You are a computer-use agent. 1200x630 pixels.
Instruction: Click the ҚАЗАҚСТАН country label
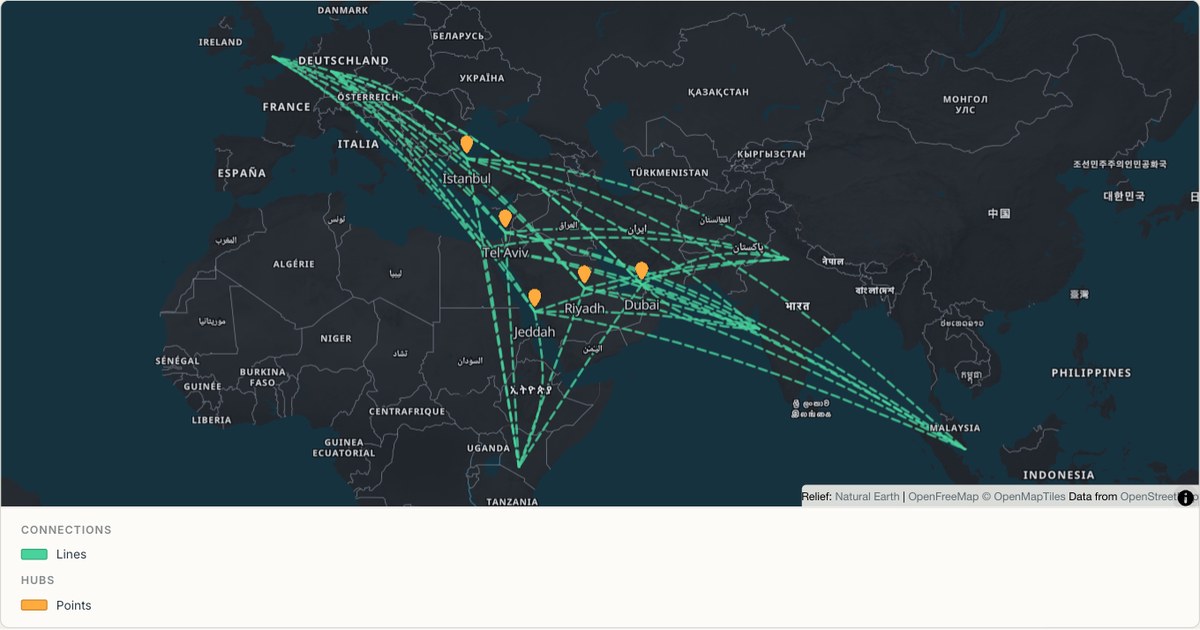tap(718, 92)
